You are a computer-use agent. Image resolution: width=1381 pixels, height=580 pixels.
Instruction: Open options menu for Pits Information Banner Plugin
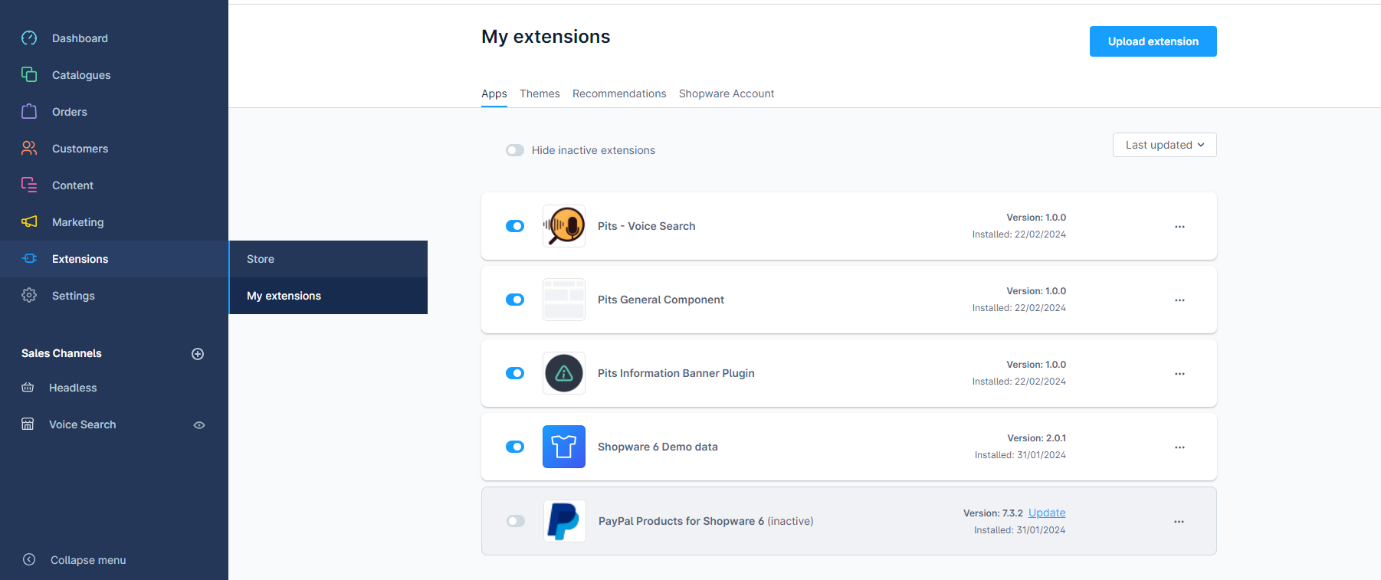point(1179,374)
